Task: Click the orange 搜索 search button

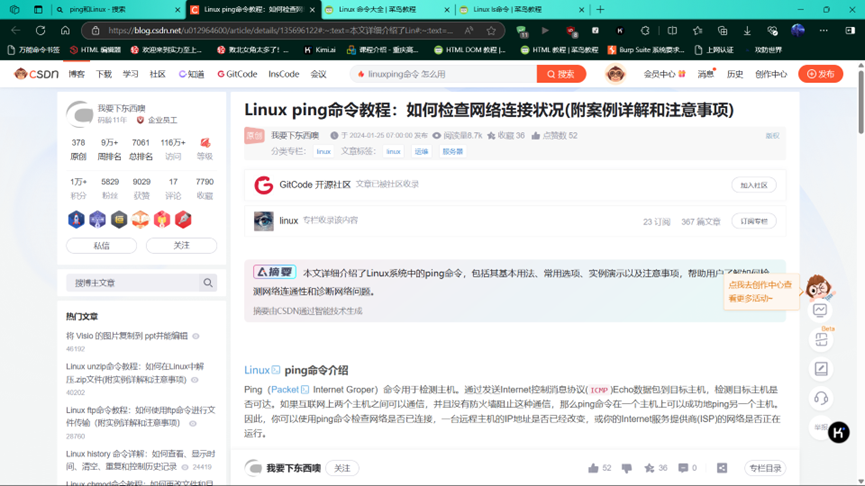Action: [561, 74]
